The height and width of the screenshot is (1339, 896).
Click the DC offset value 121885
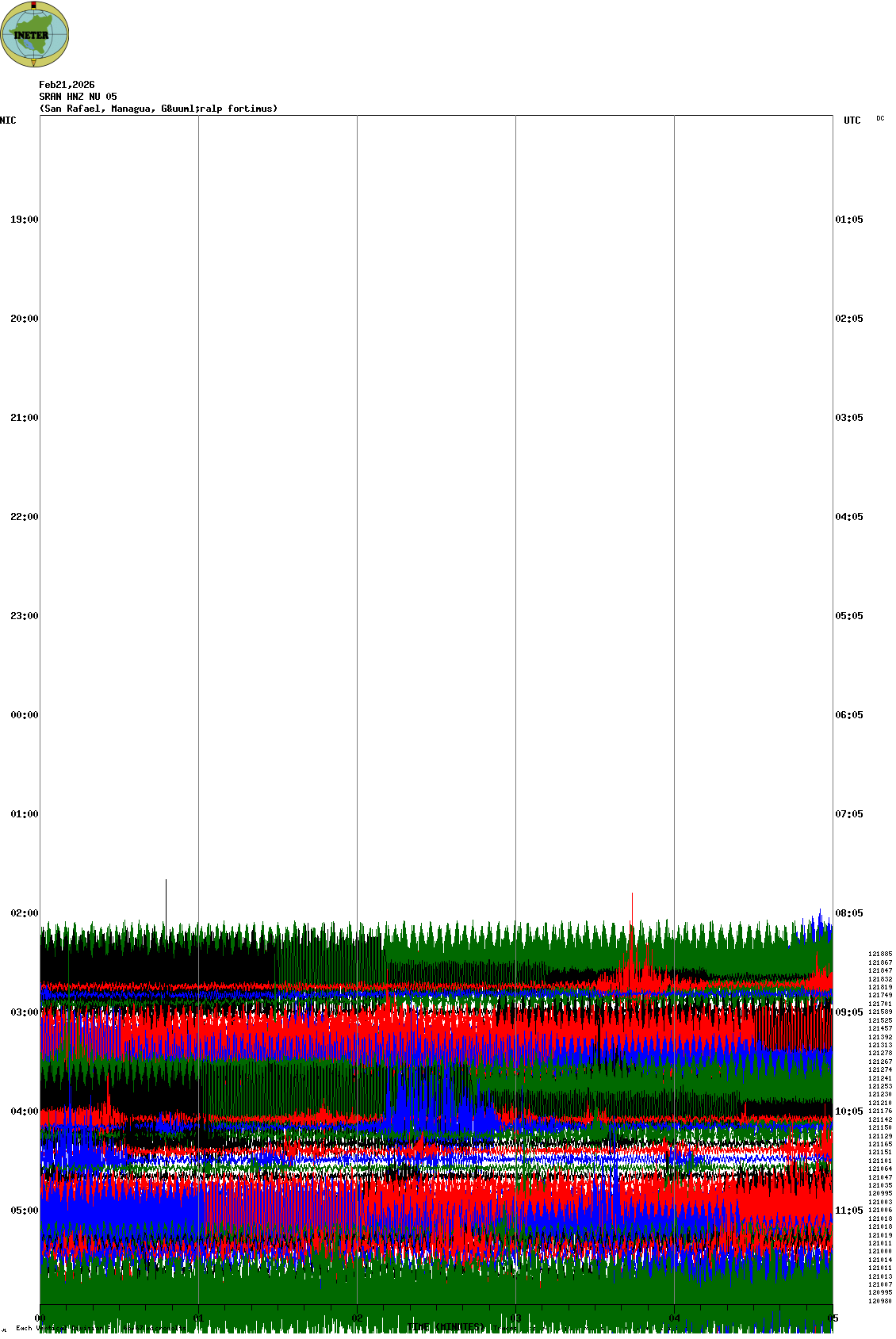point(880,954)
